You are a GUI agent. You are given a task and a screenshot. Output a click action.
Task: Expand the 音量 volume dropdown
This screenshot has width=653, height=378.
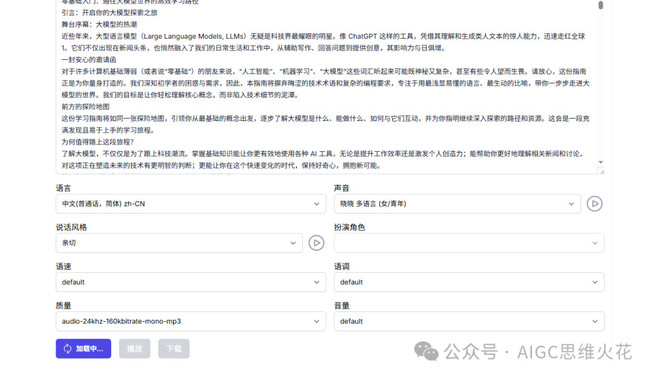point(469,321)
